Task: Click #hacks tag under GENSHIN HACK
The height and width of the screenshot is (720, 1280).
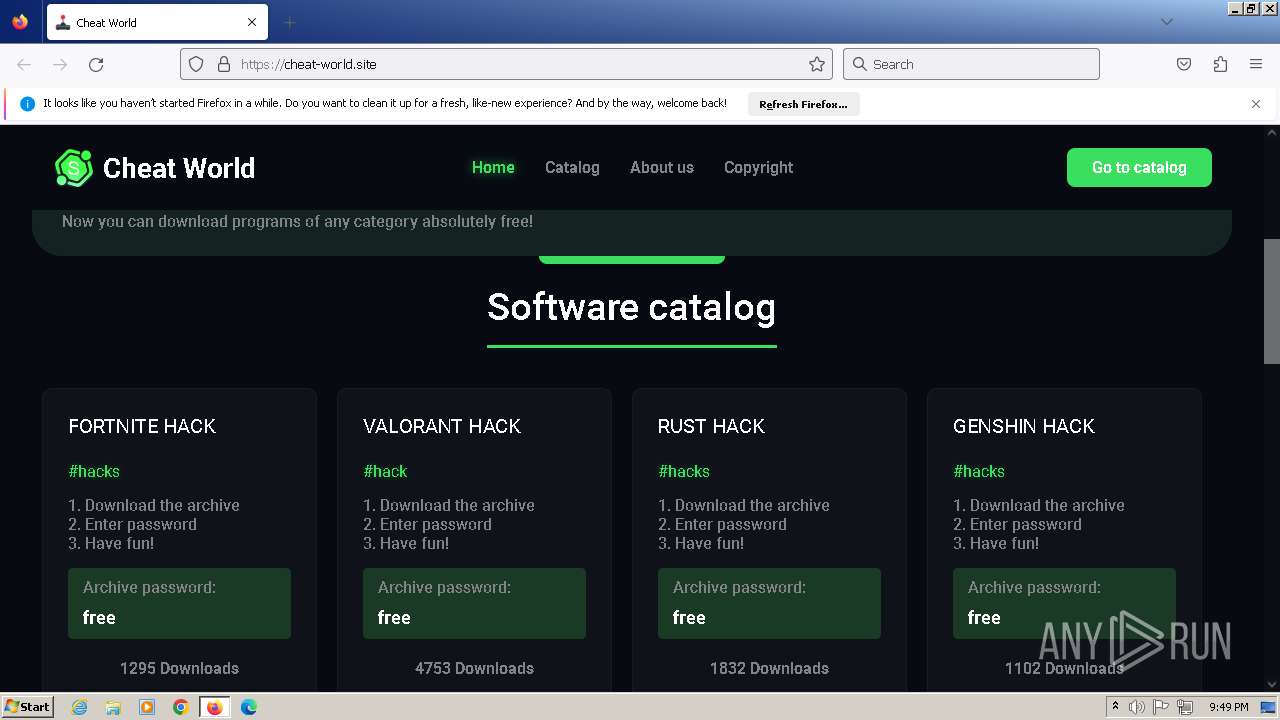Action: coord(979,471)
